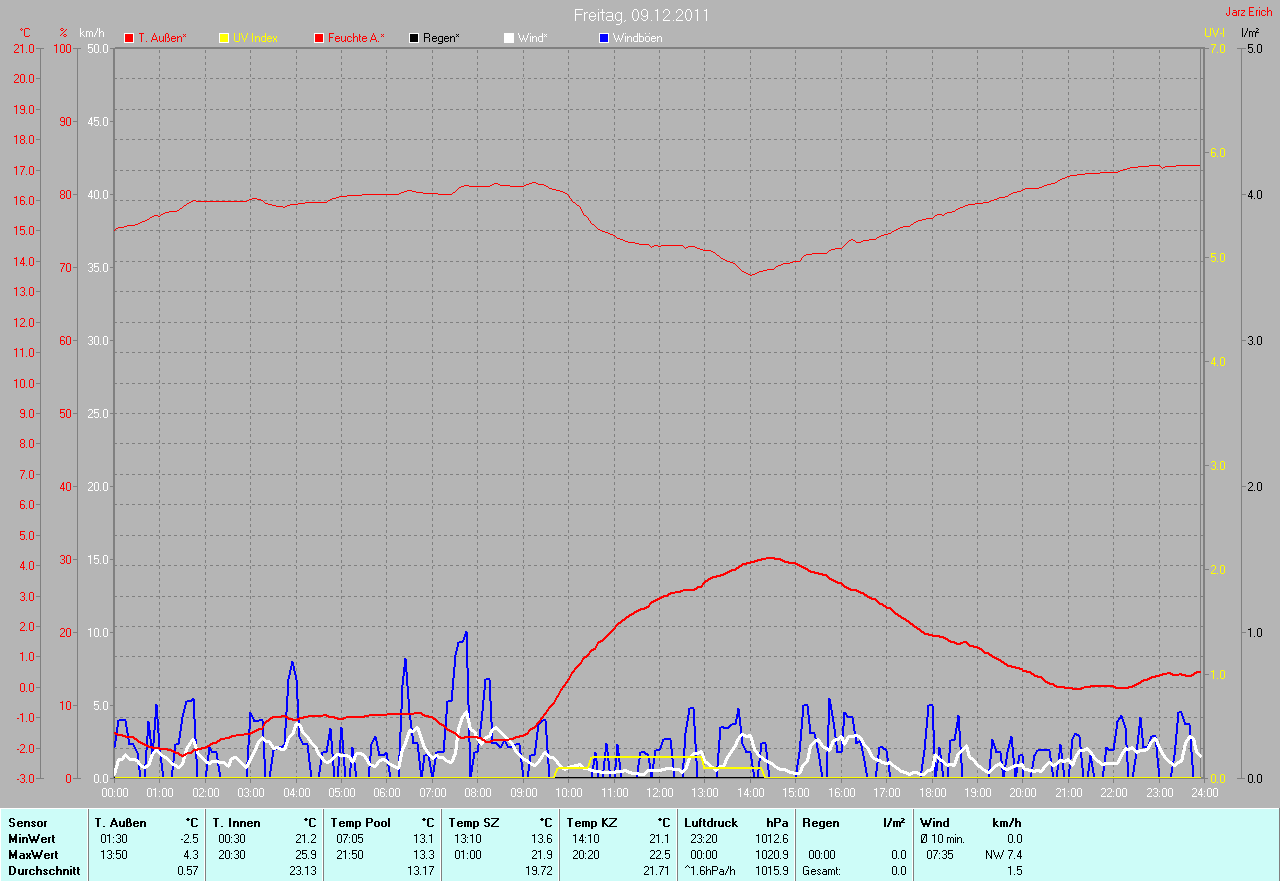Click the Temp SZ minimum '13.6'

[x=541, y=839]
